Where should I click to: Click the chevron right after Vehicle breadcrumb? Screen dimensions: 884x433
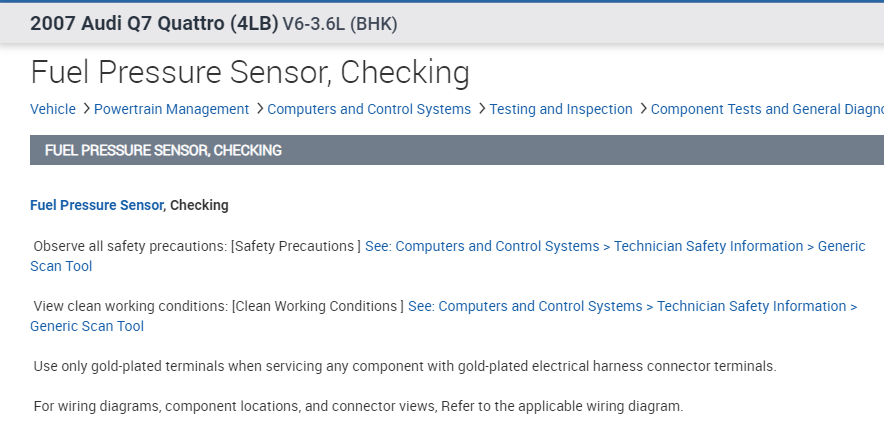coord(86,109)
